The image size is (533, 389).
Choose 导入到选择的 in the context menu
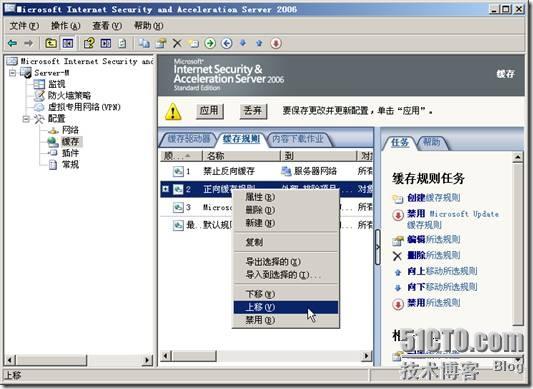click(286, 274)
